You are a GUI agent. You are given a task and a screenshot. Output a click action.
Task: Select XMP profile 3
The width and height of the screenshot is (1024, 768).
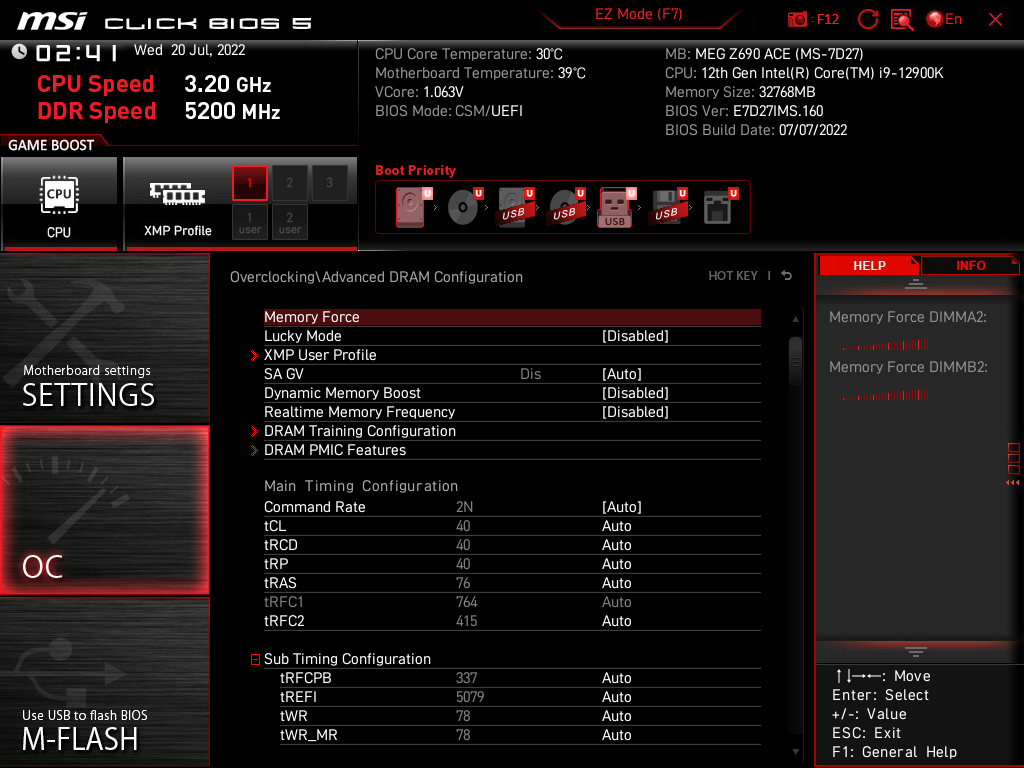tap(329, 183)
